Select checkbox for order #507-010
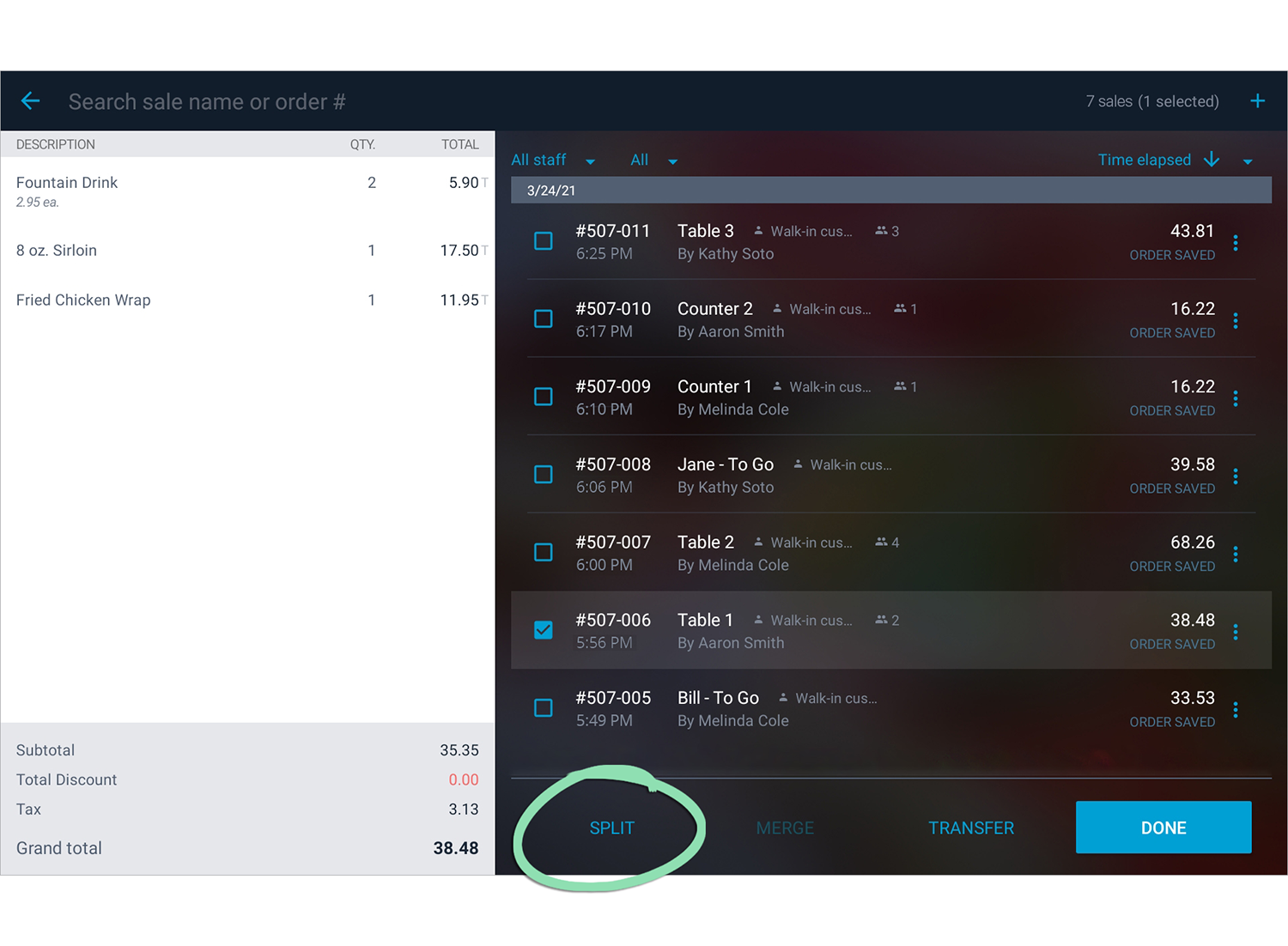This screenshot has height=946, width=1288. 544,318
